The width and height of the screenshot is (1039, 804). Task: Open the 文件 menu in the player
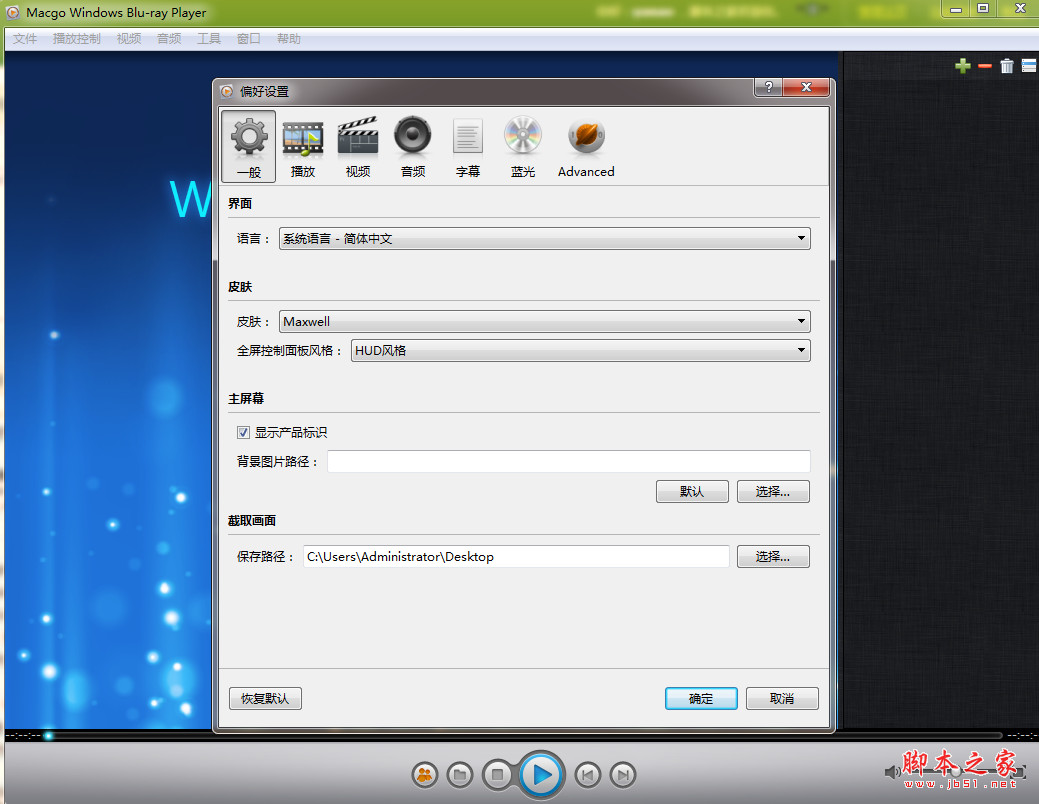point(25,39)
